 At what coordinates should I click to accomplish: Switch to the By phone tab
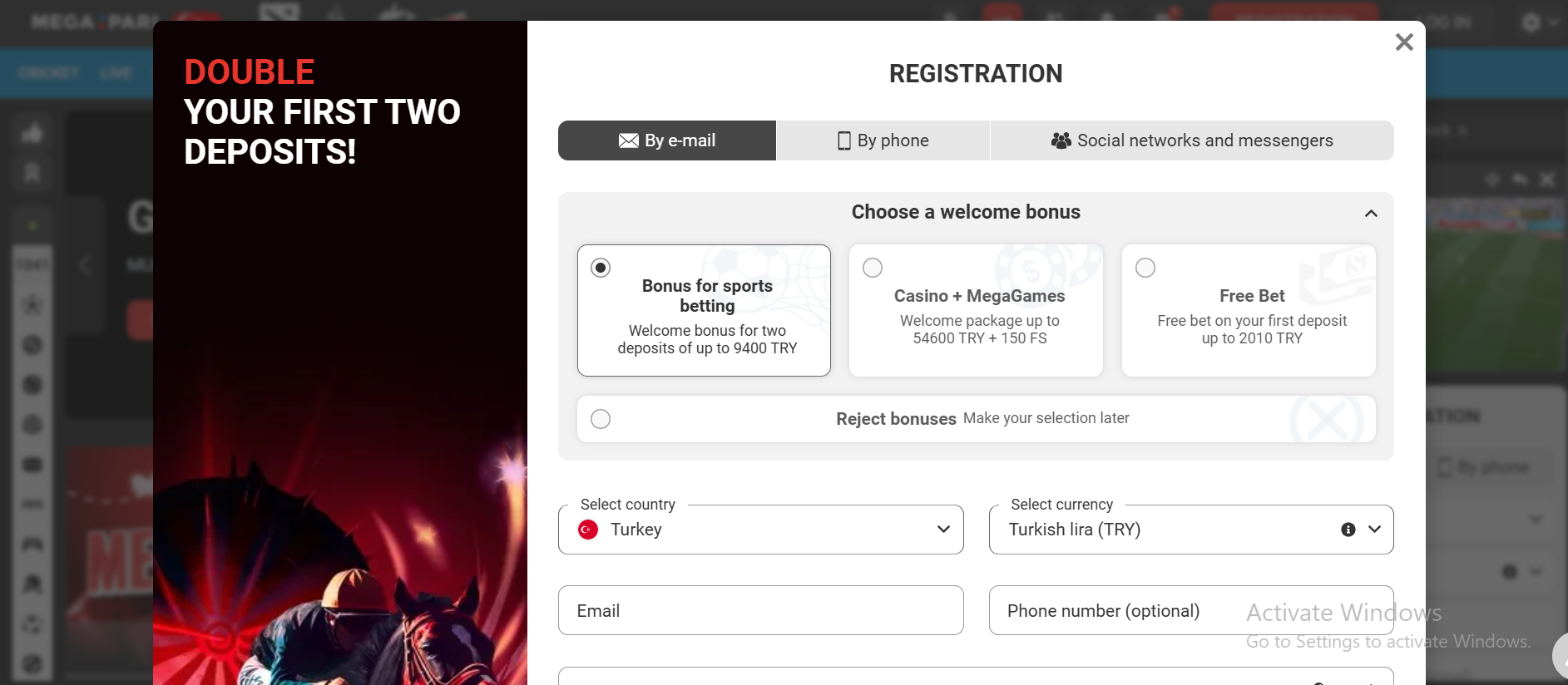[x=883, y=140]
